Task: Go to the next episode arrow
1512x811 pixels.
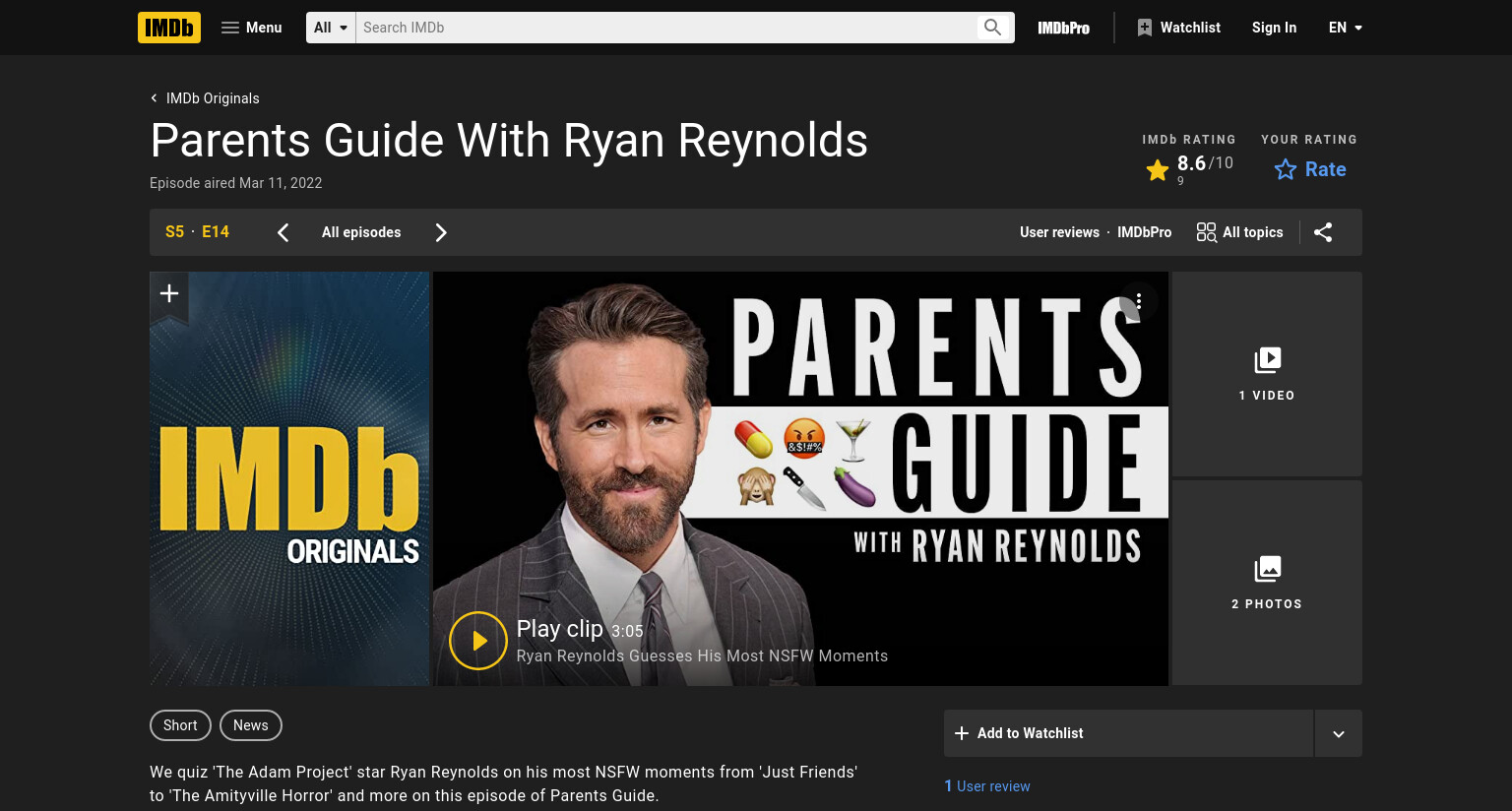Action: (441, 232)
